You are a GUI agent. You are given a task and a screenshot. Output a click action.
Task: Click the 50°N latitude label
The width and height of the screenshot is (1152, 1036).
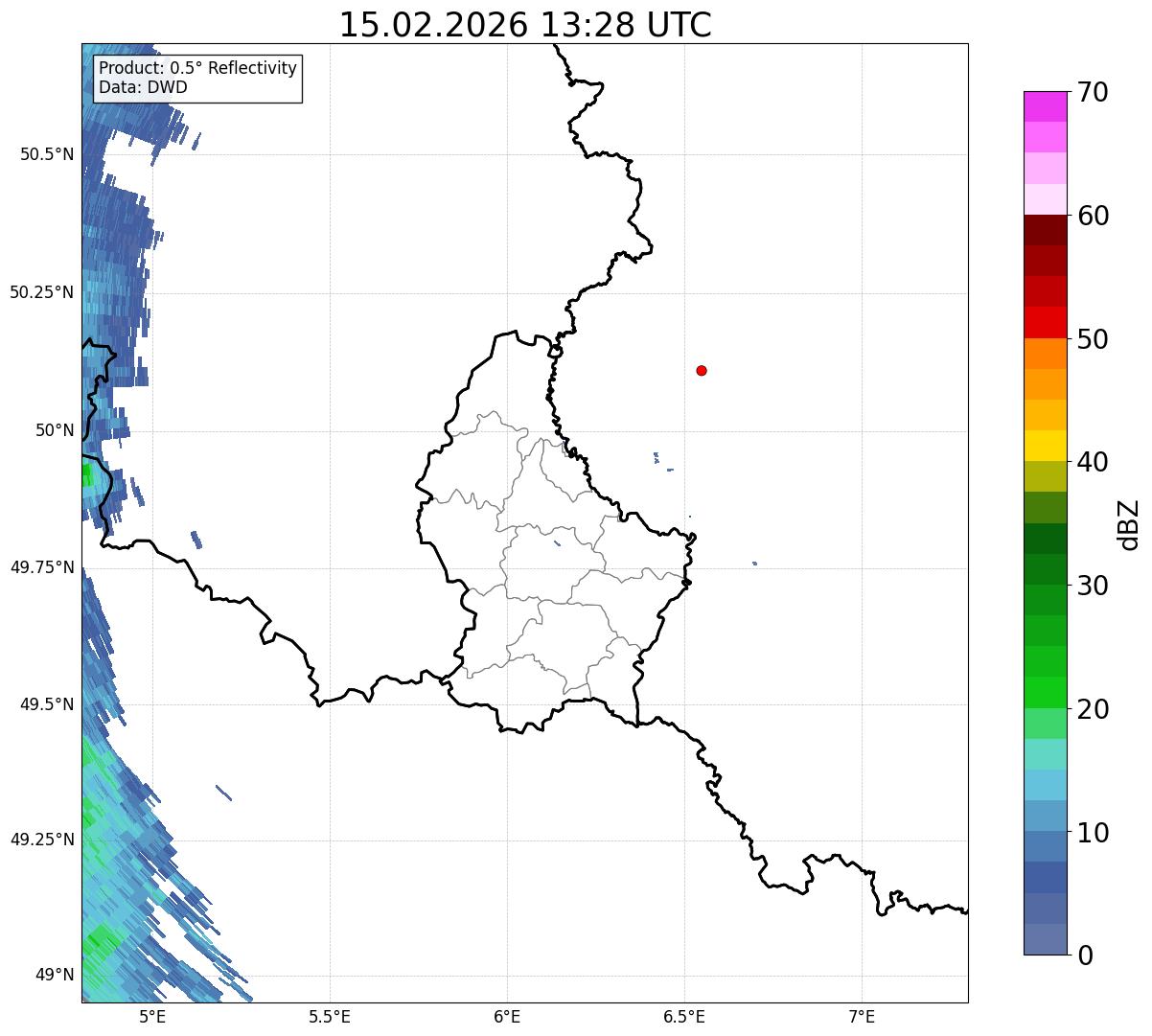(55, 430)
